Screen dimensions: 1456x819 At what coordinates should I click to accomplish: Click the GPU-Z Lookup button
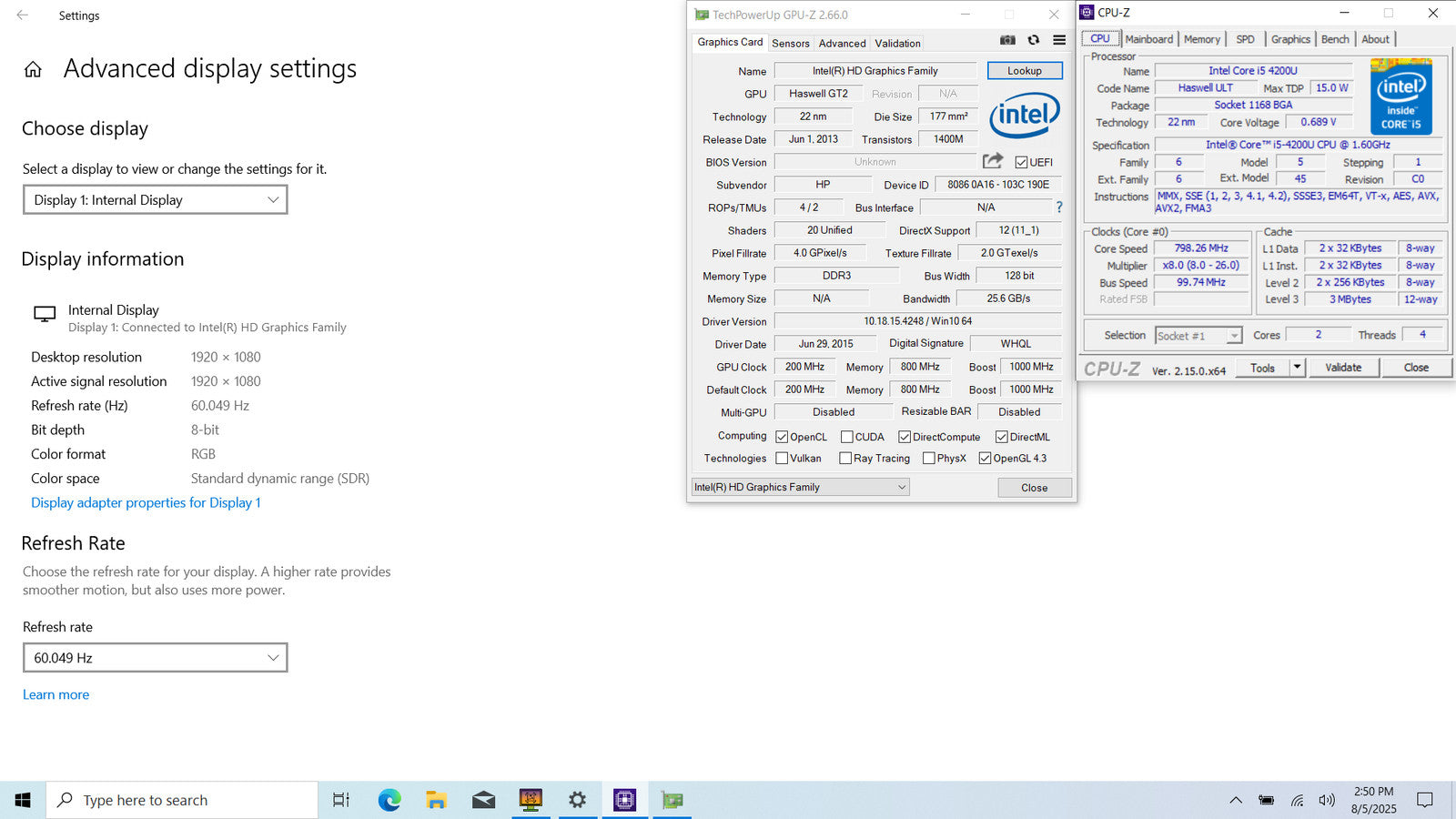click(x=1025, y=71)
